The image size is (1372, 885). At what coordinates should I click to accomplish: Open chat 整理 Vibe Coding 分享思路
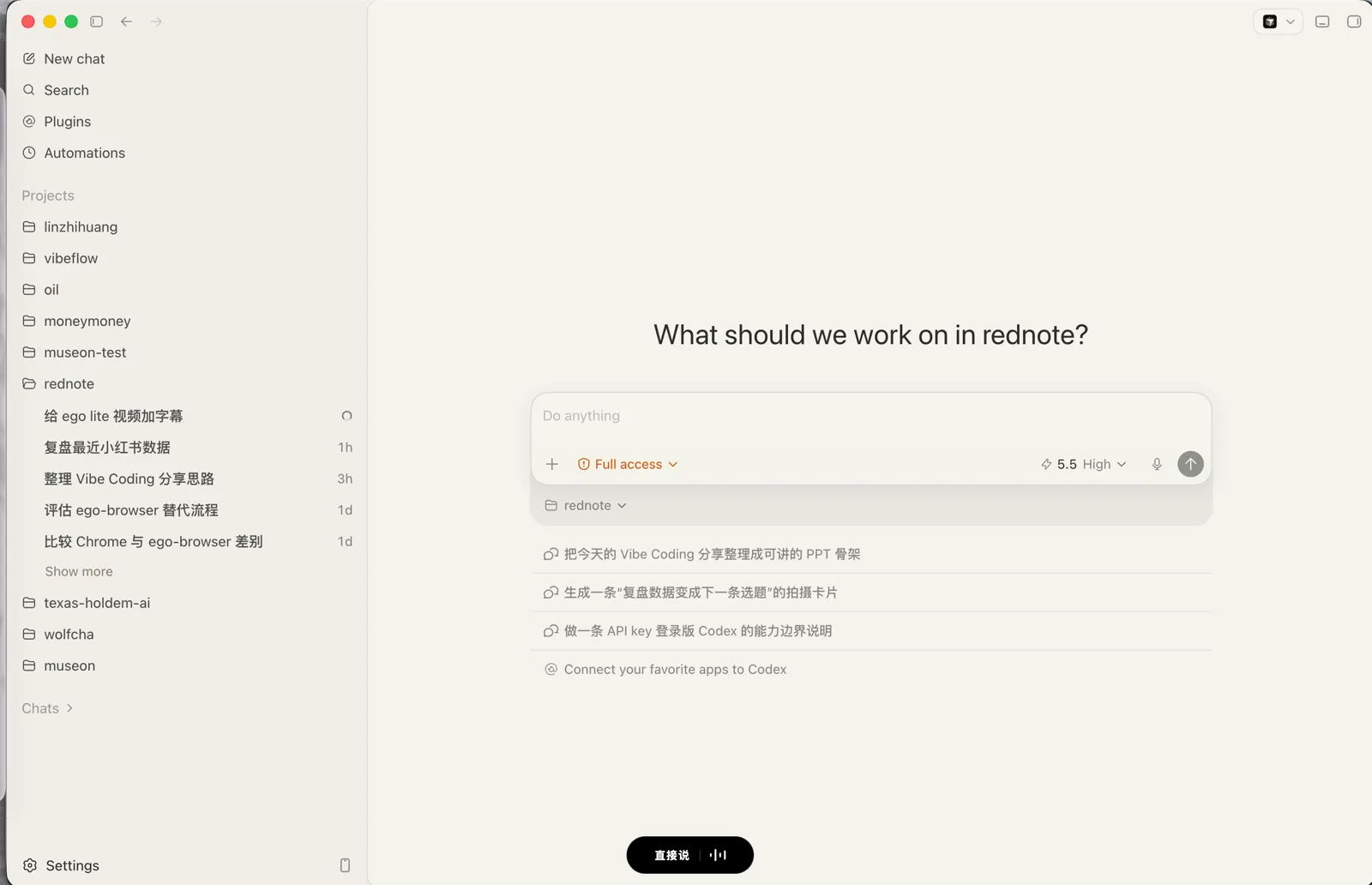(x=187, y=479)
